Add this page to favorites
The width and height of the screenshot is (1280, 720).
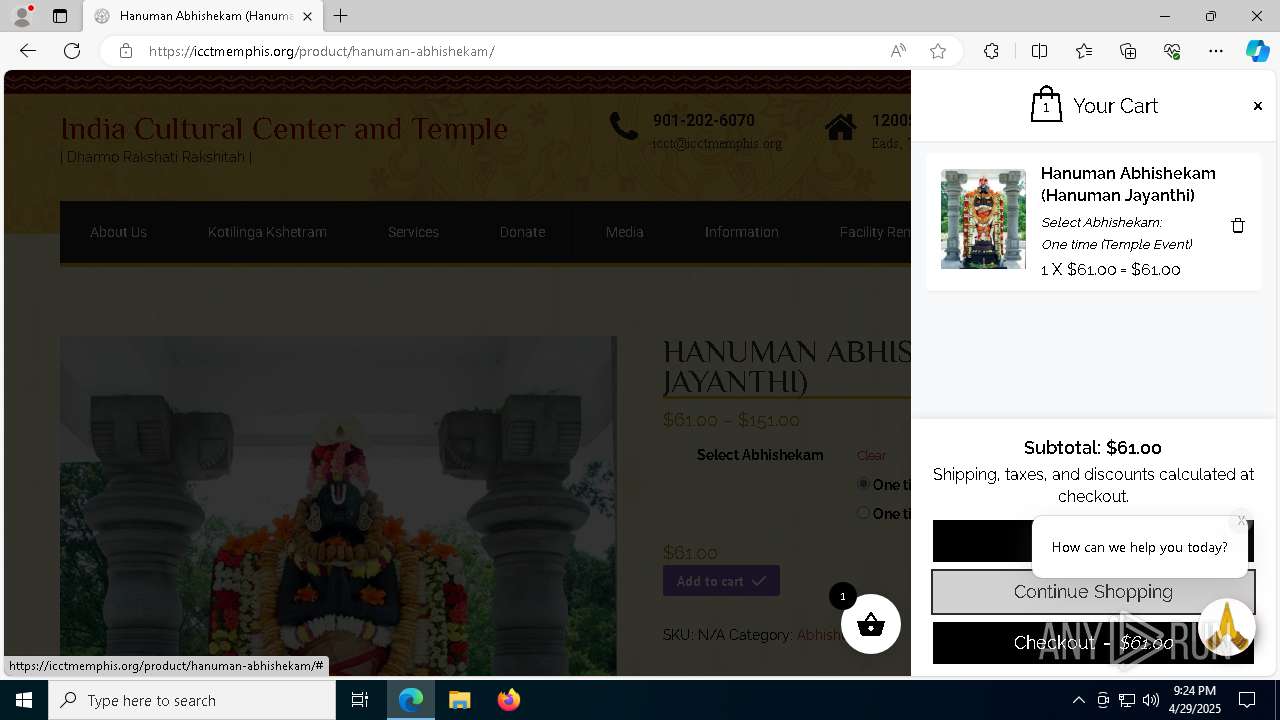(x=937, y=51)
